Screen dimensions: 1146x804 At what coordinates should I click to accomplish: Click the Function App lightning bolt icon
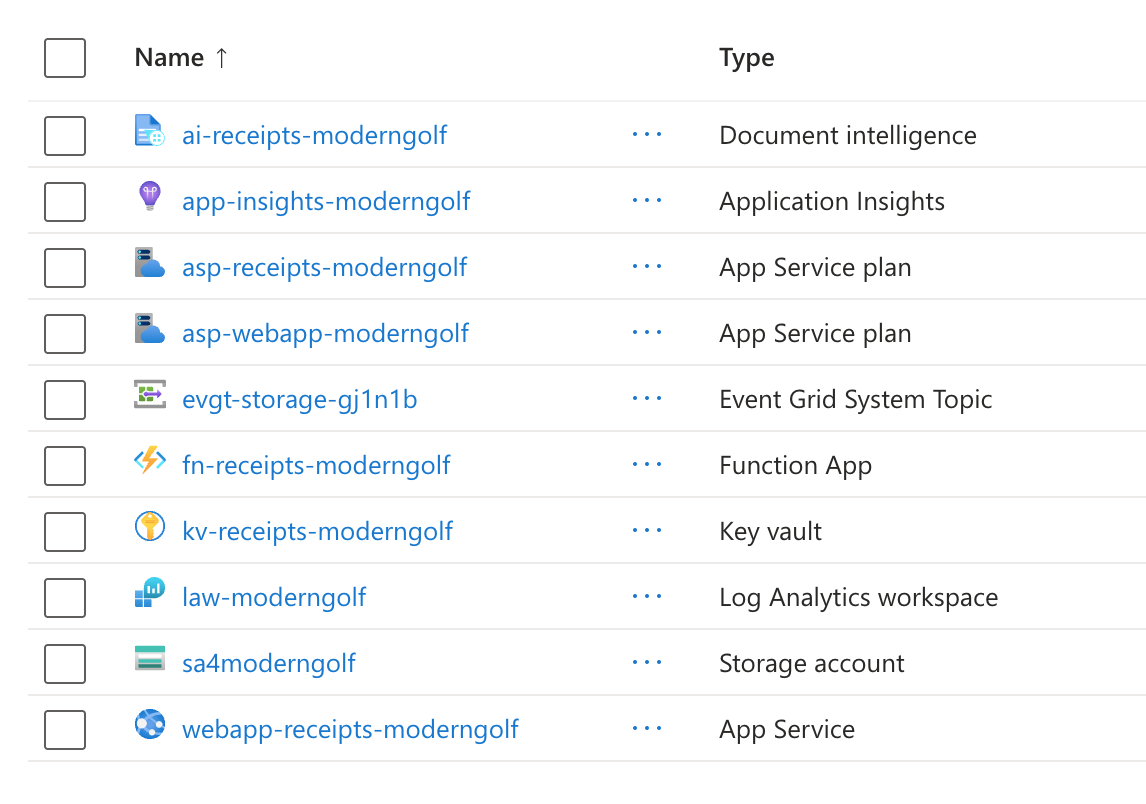click(149, 461)
